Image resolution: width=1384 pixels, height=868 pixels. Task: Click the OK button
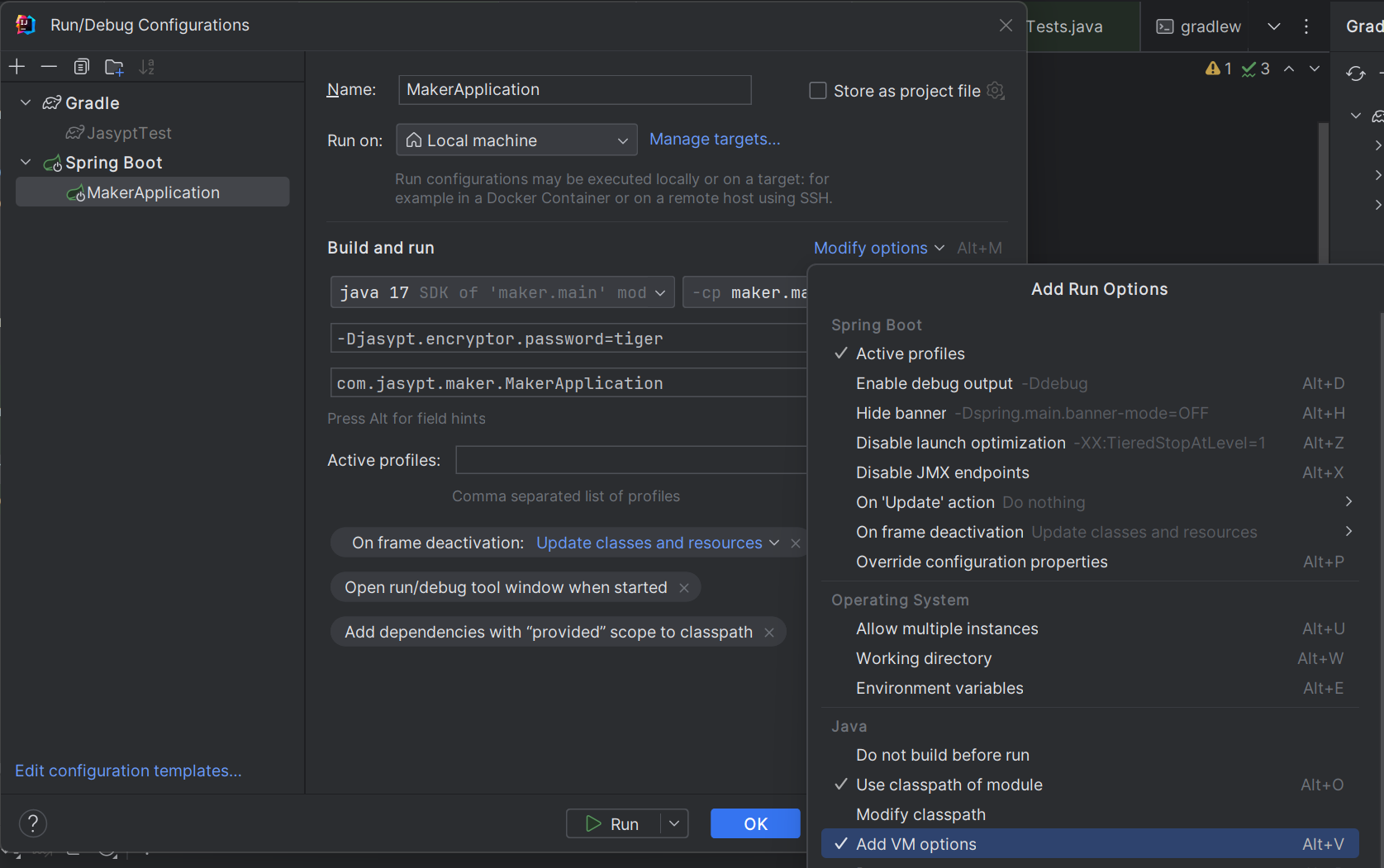tap(755, 823)
